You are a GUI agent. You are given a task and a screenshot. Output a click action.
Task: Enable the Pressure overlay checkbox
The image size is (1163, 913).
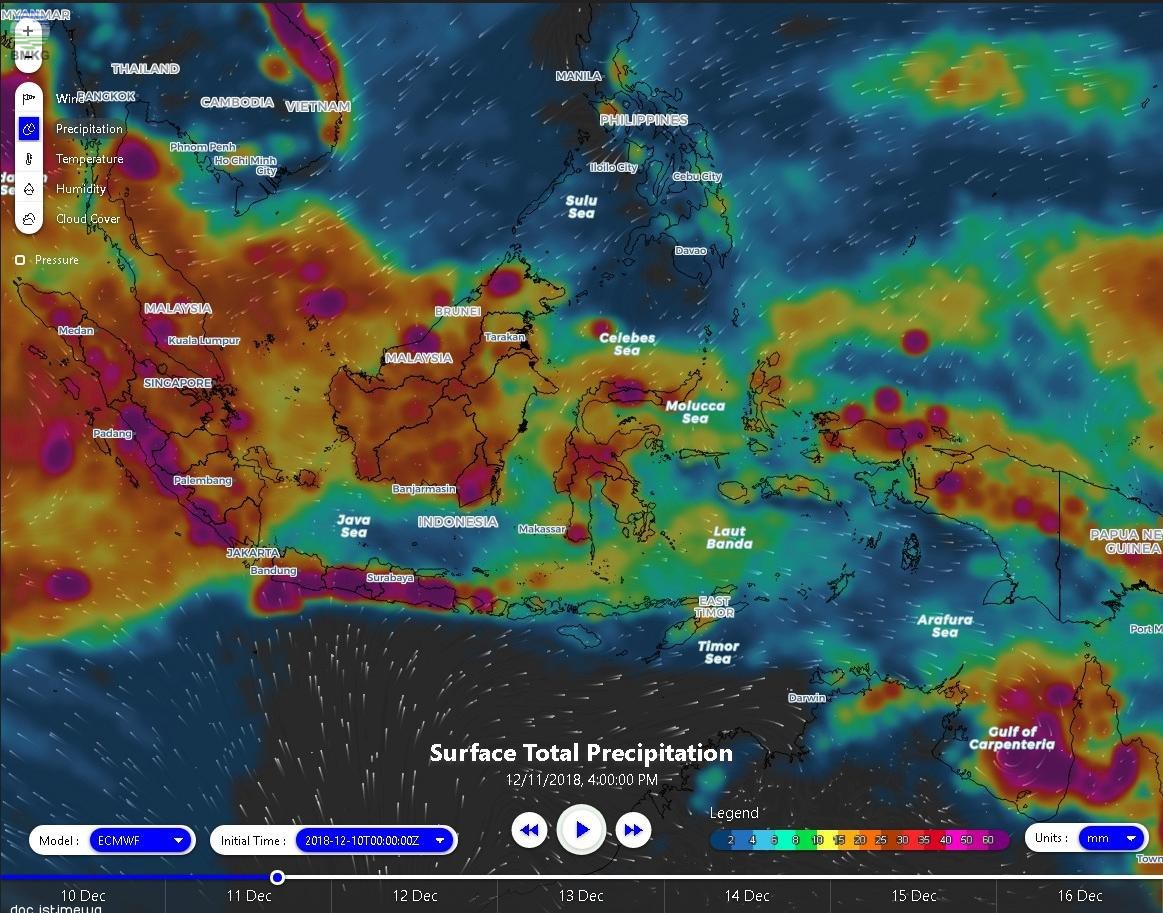[20, 260]
